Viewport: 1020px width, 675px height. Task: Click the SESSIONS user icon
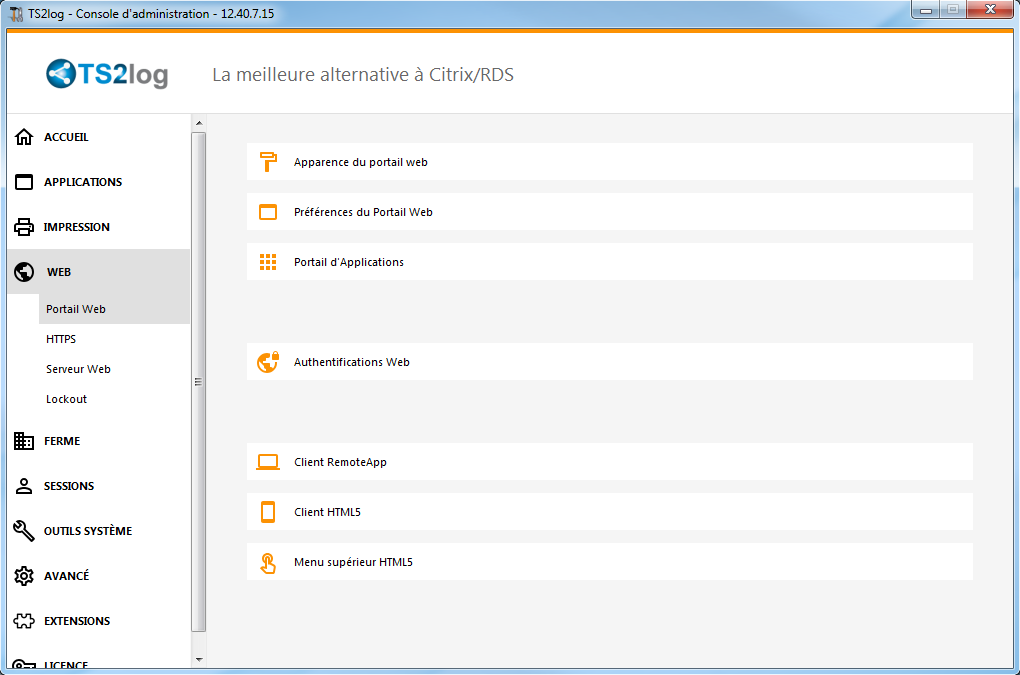pos(24,486)
